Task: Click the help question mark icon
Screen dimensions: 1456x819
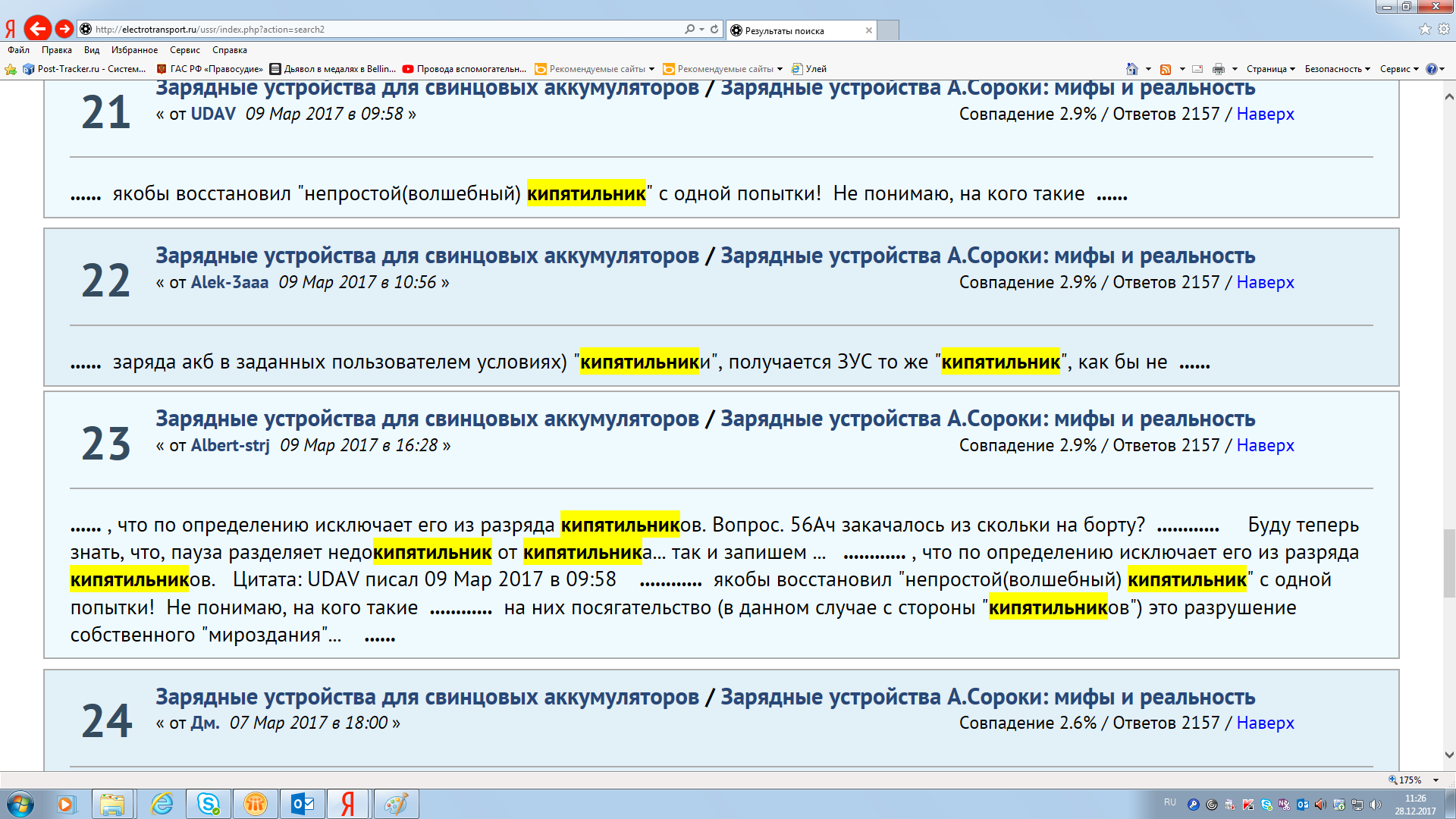Action: coord(1431,69)
